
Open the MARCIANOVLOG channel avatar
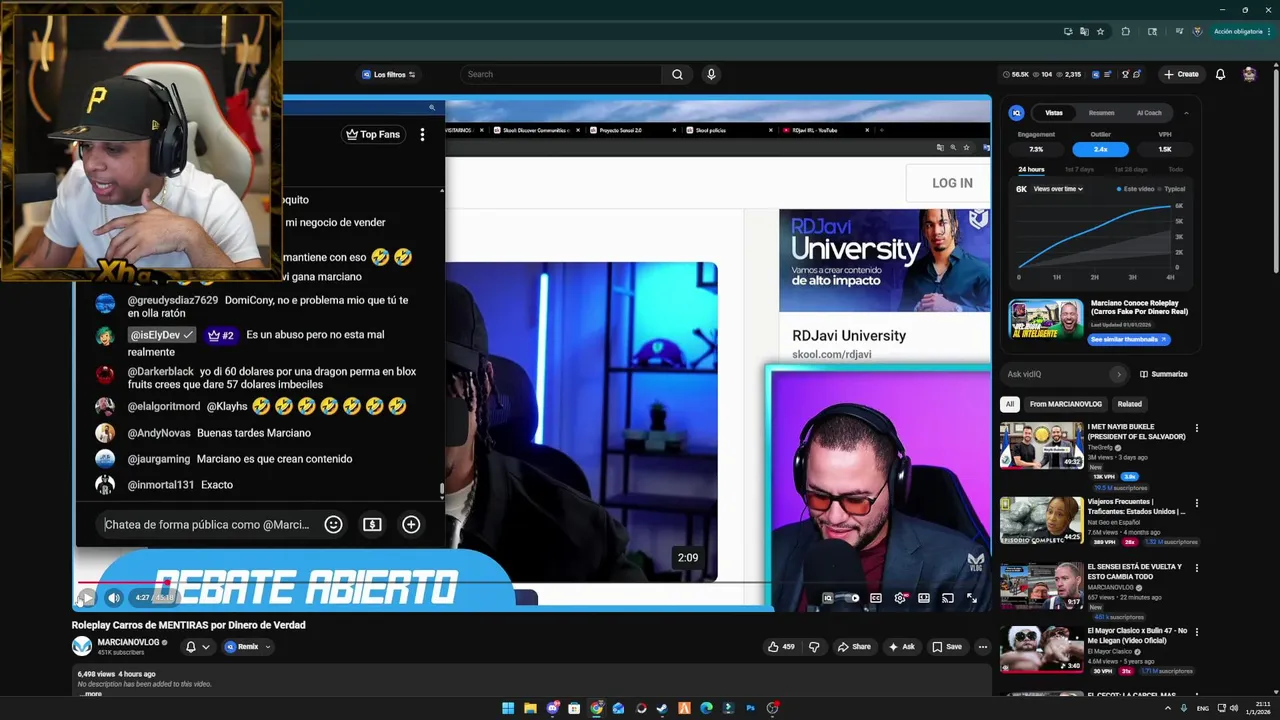pos(82,646)
